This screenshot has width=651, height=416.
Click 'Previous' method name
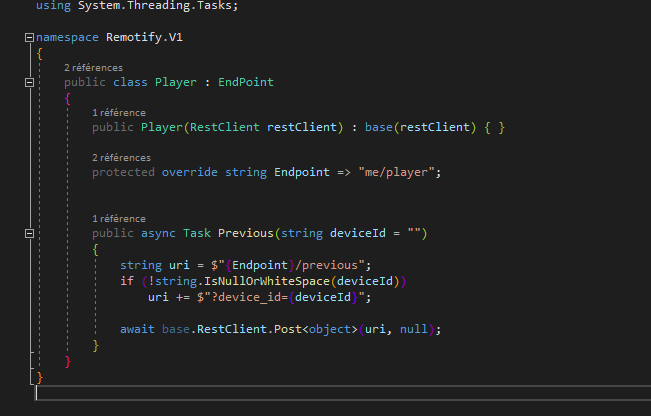point(246,233)
